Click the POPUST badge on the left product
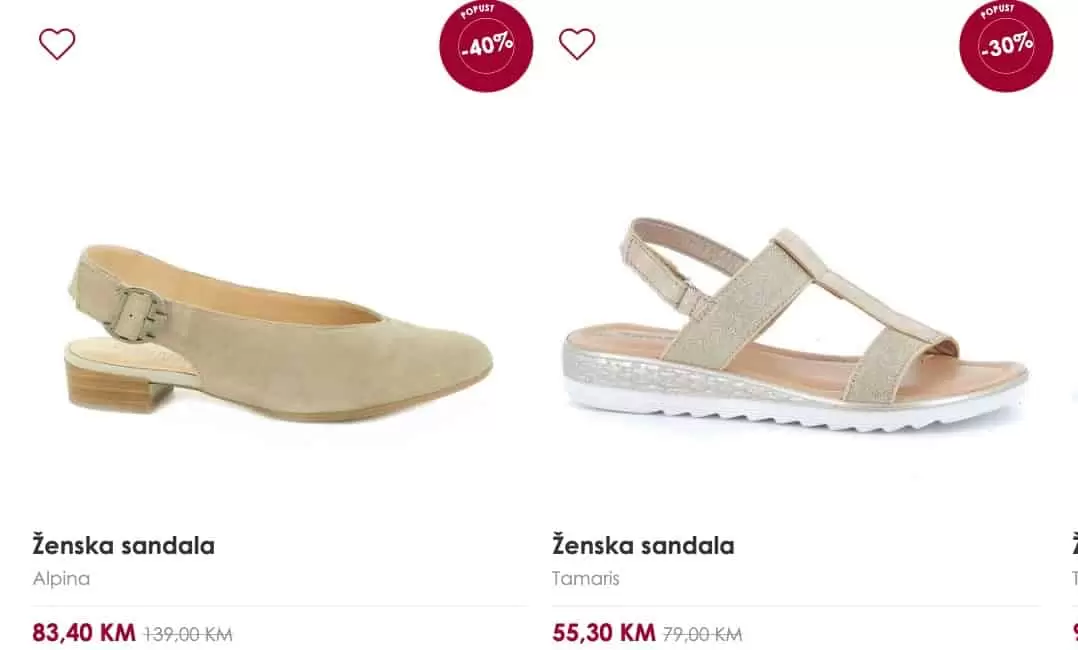This screenshot has height=650, width=1078. [485, 44]
